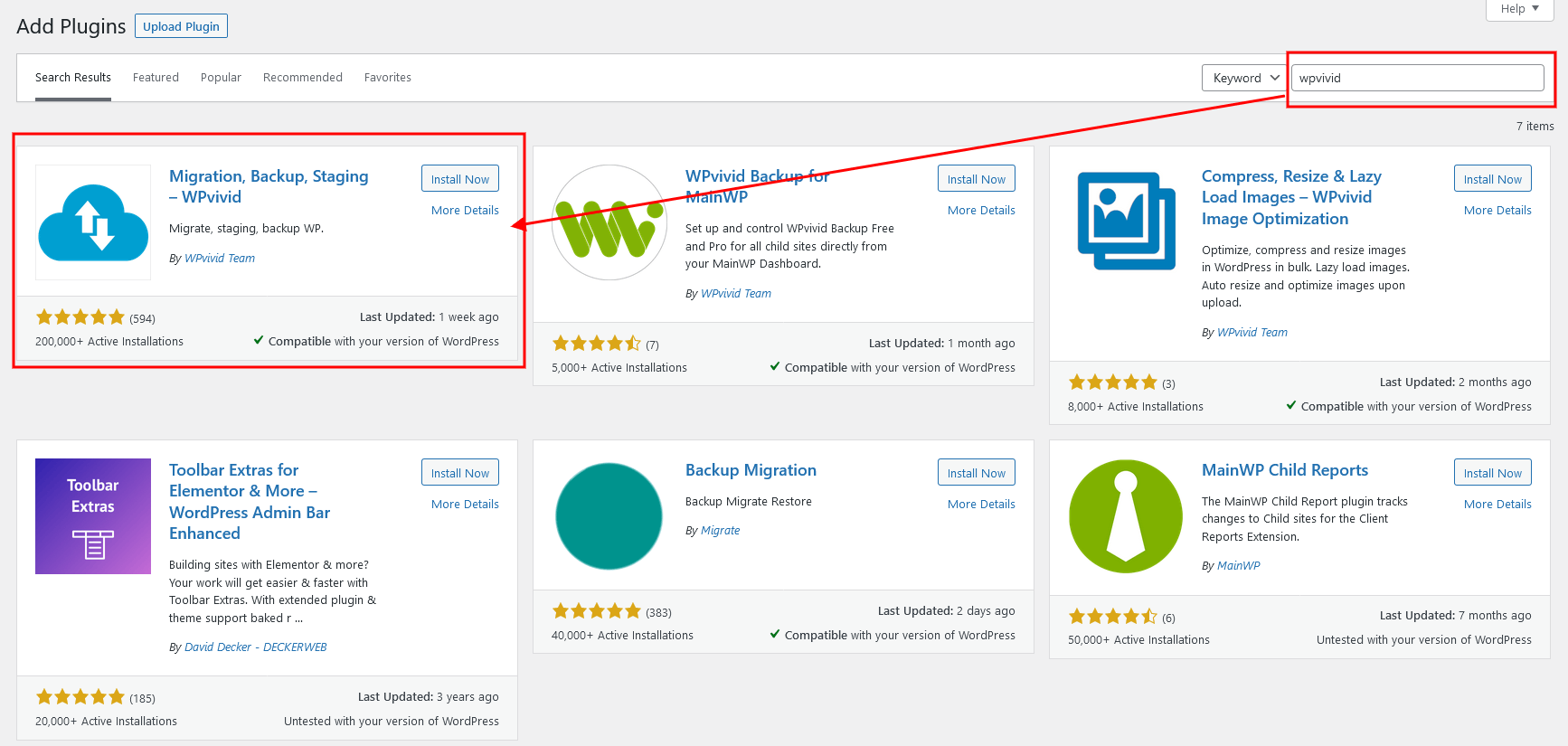Image resolution: width=1568 pixels, height=746 pixels.
Task: Click WPvivid Team author link under Compress, Resize & Lazy Load
Action: point(1252,333)
